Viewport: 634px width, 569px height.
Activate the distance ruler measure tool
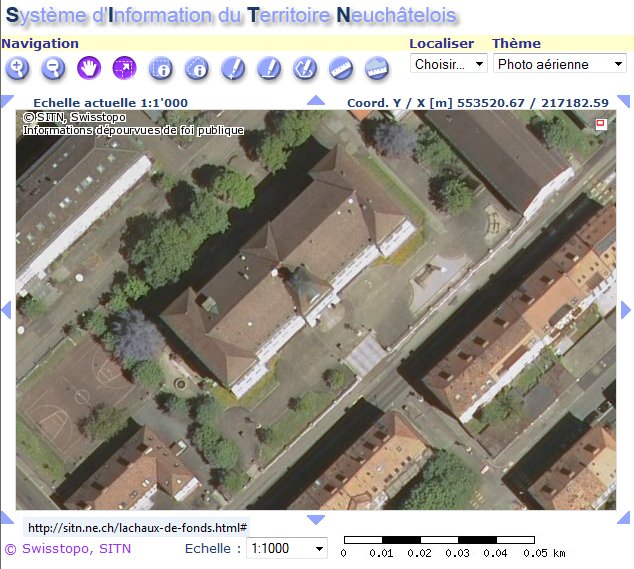pos(341,68)
